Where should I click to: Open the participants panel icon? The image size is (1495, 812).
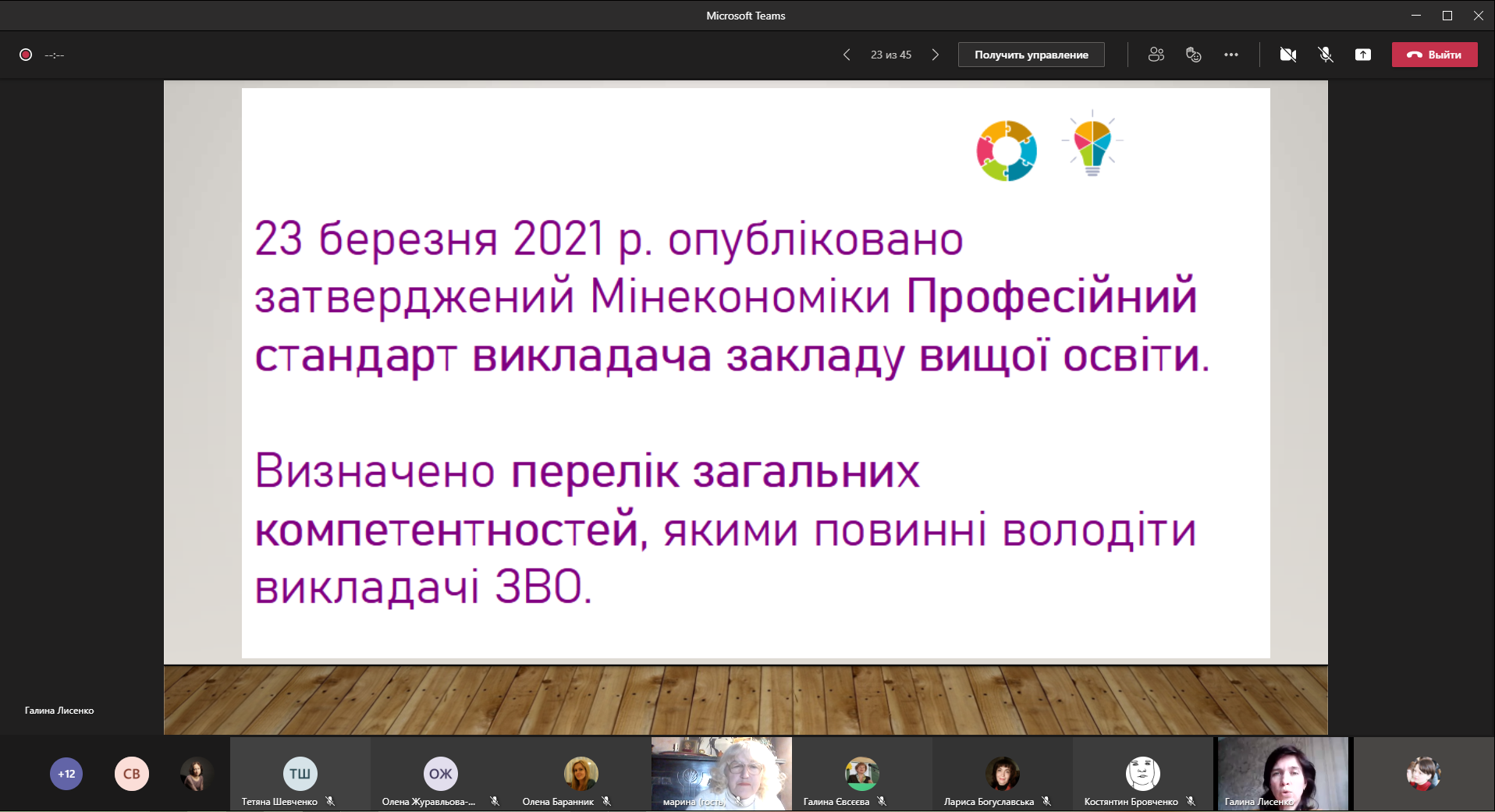1156,55
